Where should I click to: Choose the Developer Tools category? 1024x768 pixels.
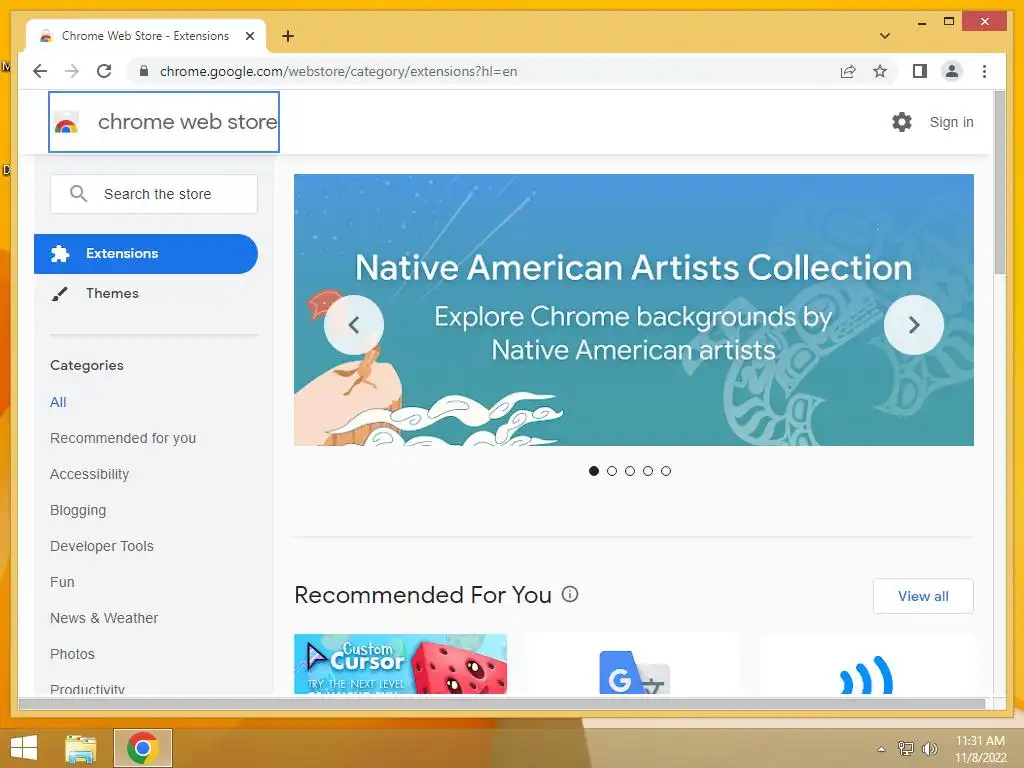pyautogui.click(x=102, y=546)
